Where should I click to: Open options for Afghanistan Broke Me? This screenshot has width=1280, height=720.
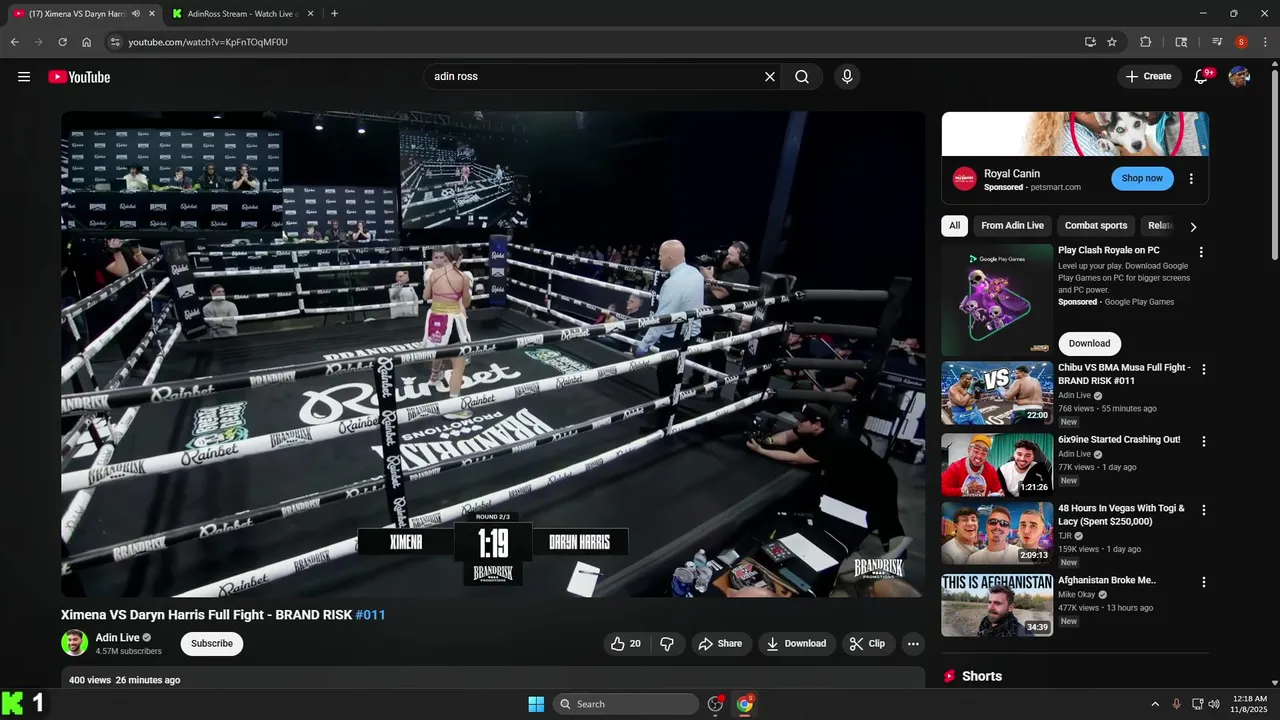1203,582
